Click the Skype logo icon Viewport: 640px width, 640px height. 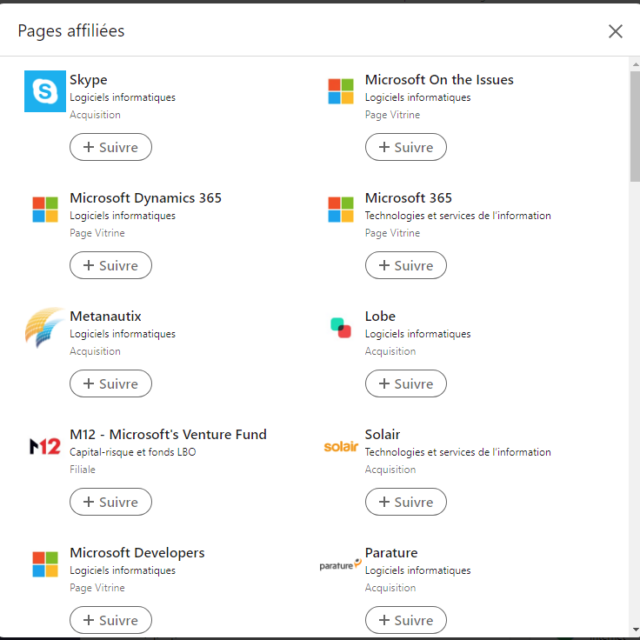point(45,91)
